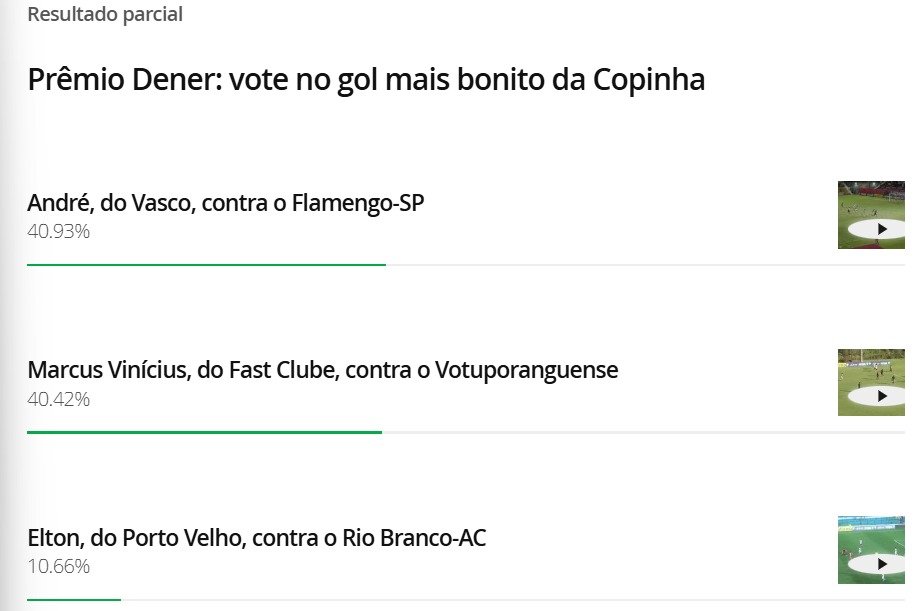Screen dimensions: 921x611
Task: Choose Marcus Vinícius as best goal
Action: point(322,370)
